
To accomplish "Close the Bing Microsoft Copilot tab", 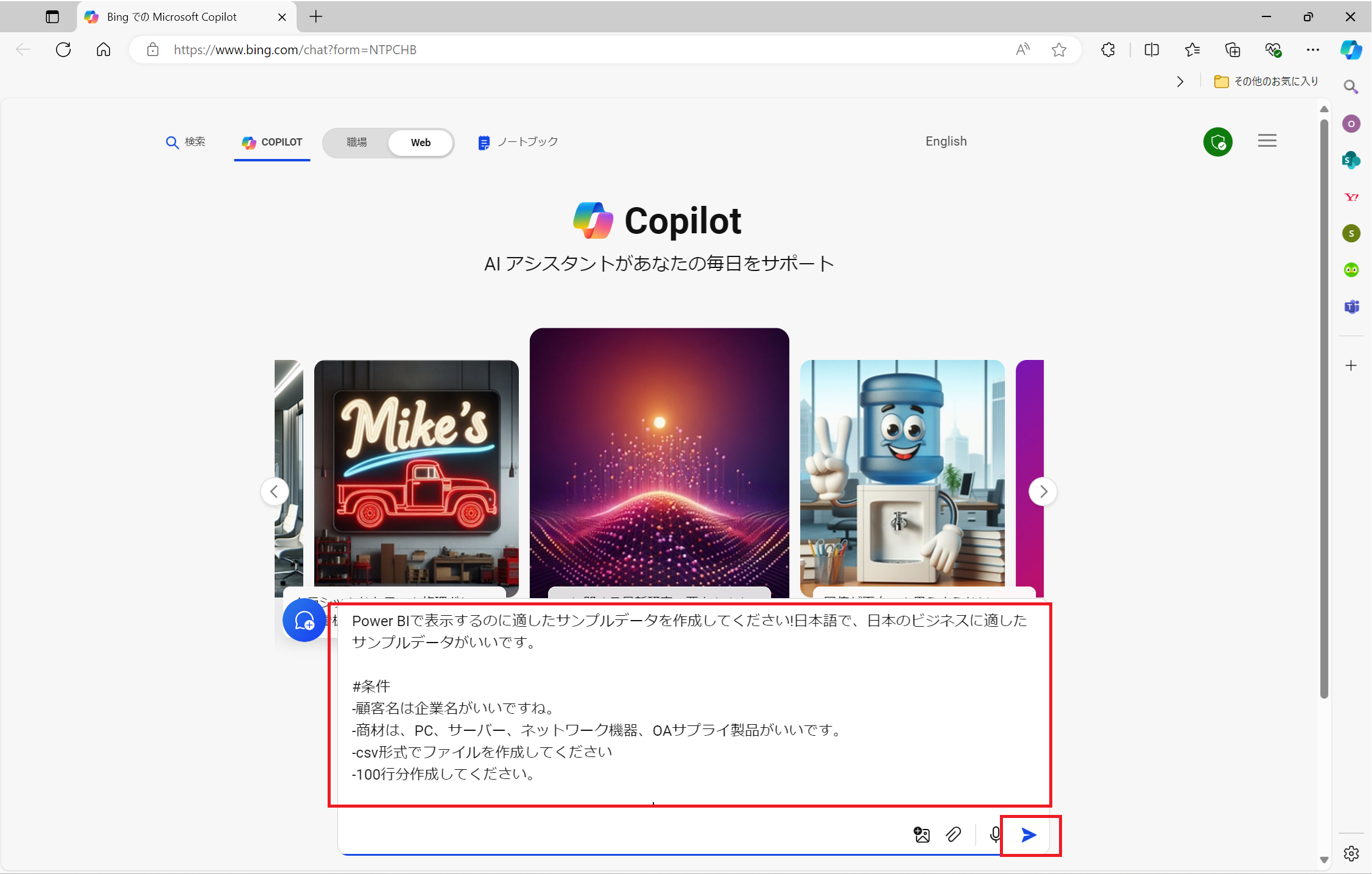I will click(282, 17).
